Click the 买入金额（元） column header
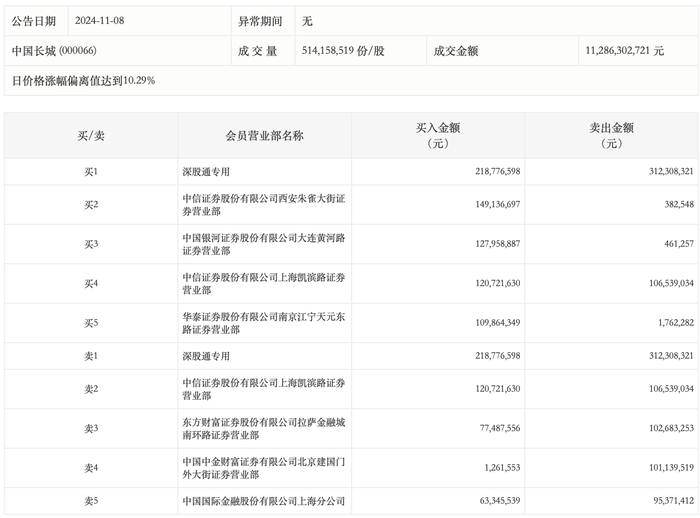 [438, 135]
